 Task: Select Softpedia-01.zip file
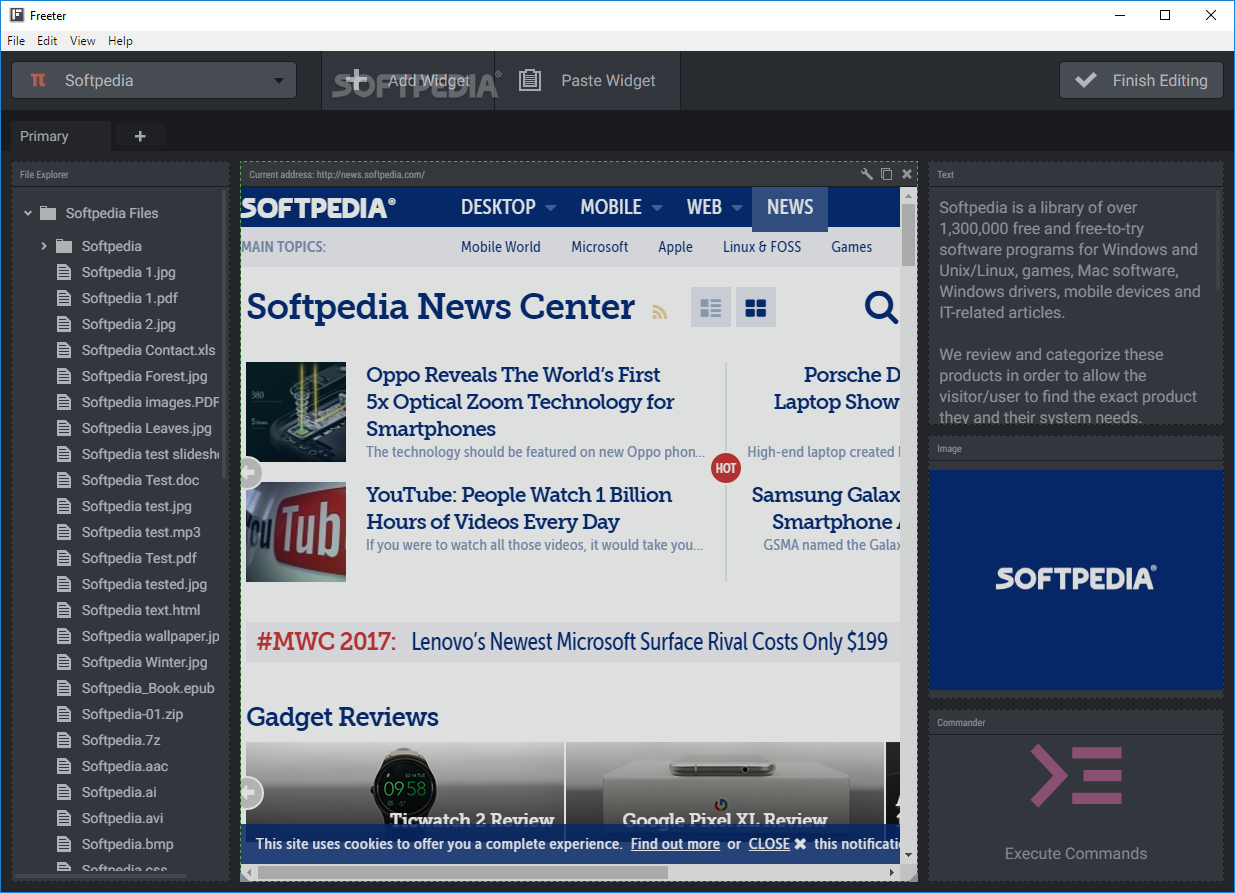(x=132, y=714)
